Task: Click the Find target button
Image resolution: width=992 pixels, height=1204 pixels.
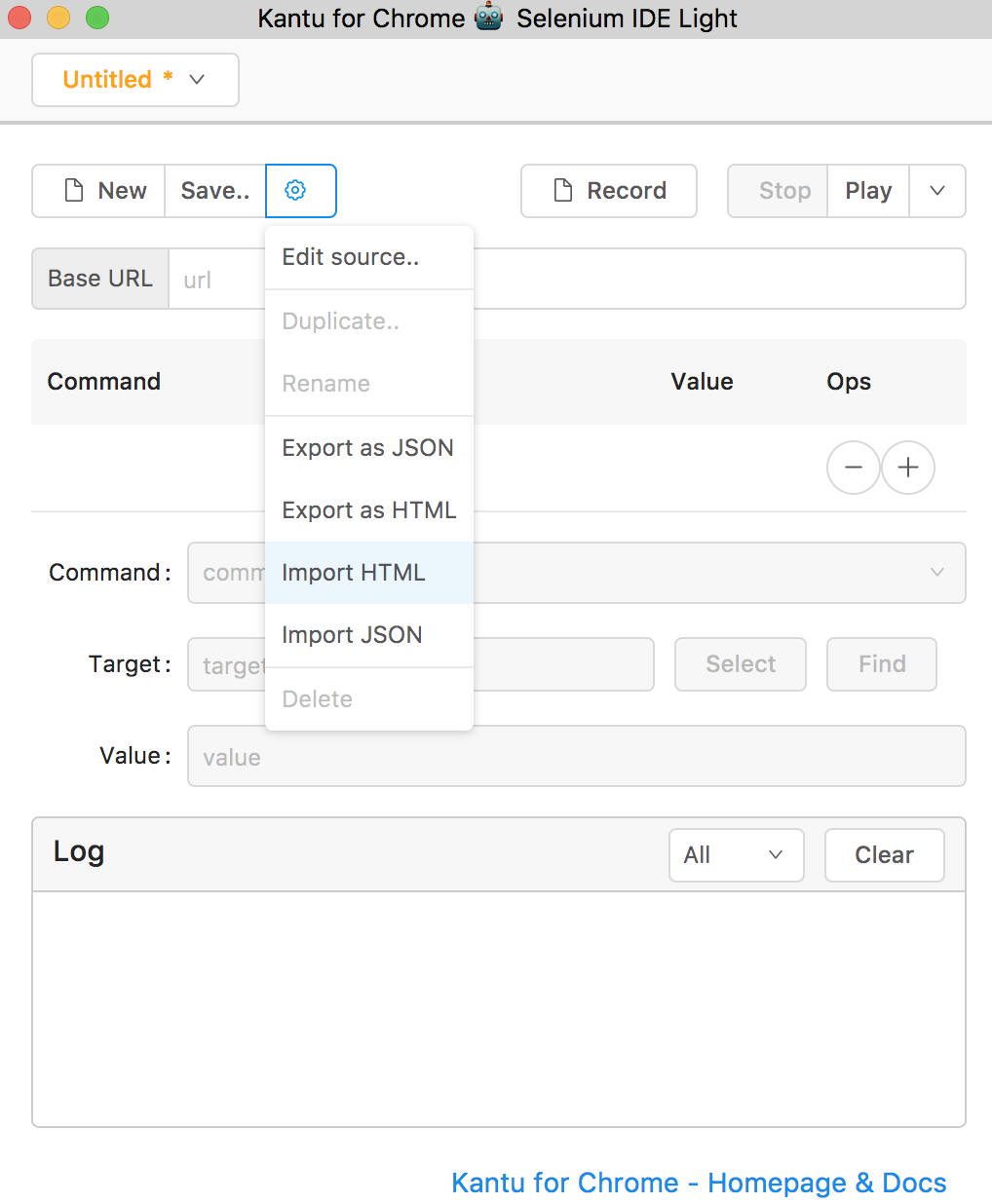Action: 882,664
